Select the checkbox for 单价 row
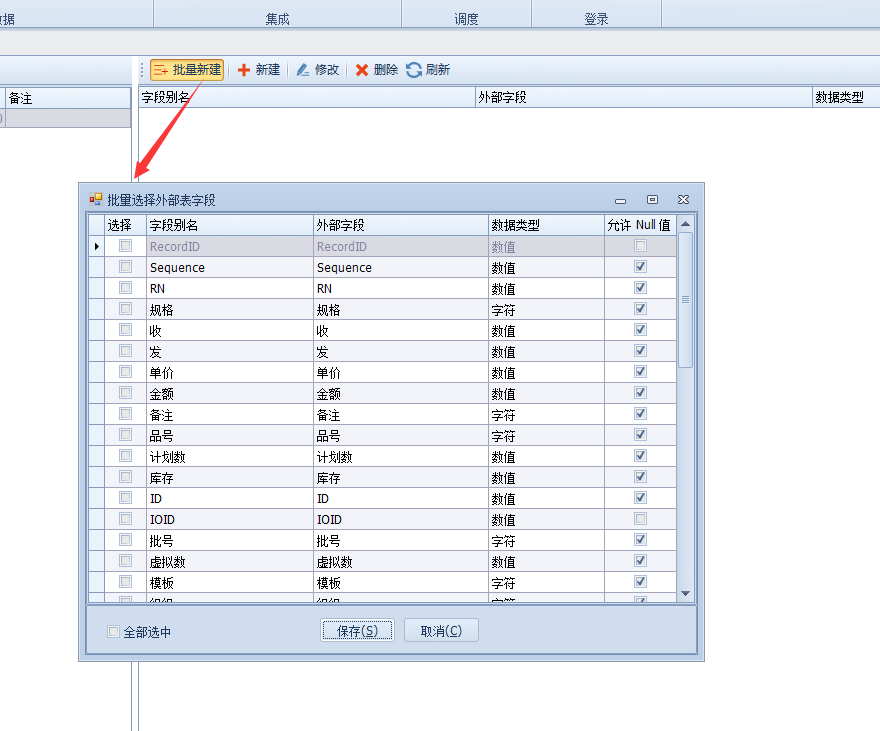 pos(126,372)
